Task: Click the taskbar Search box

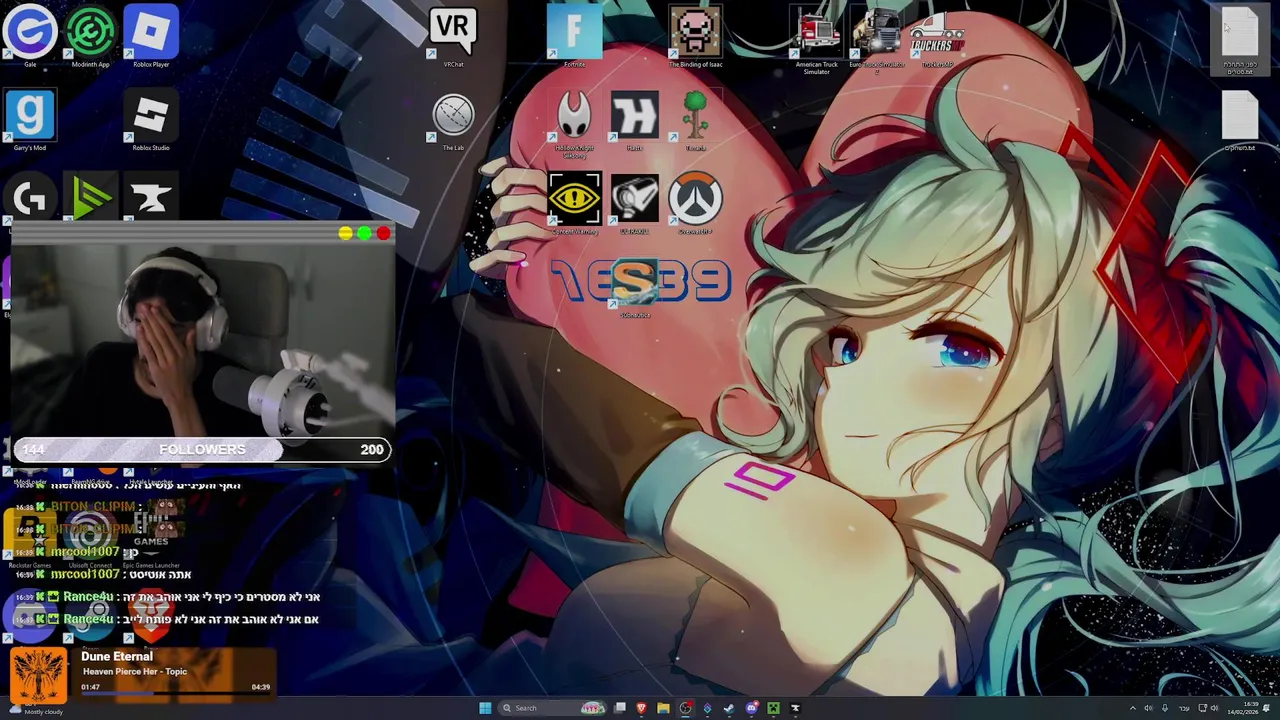Action: [553, 708]
